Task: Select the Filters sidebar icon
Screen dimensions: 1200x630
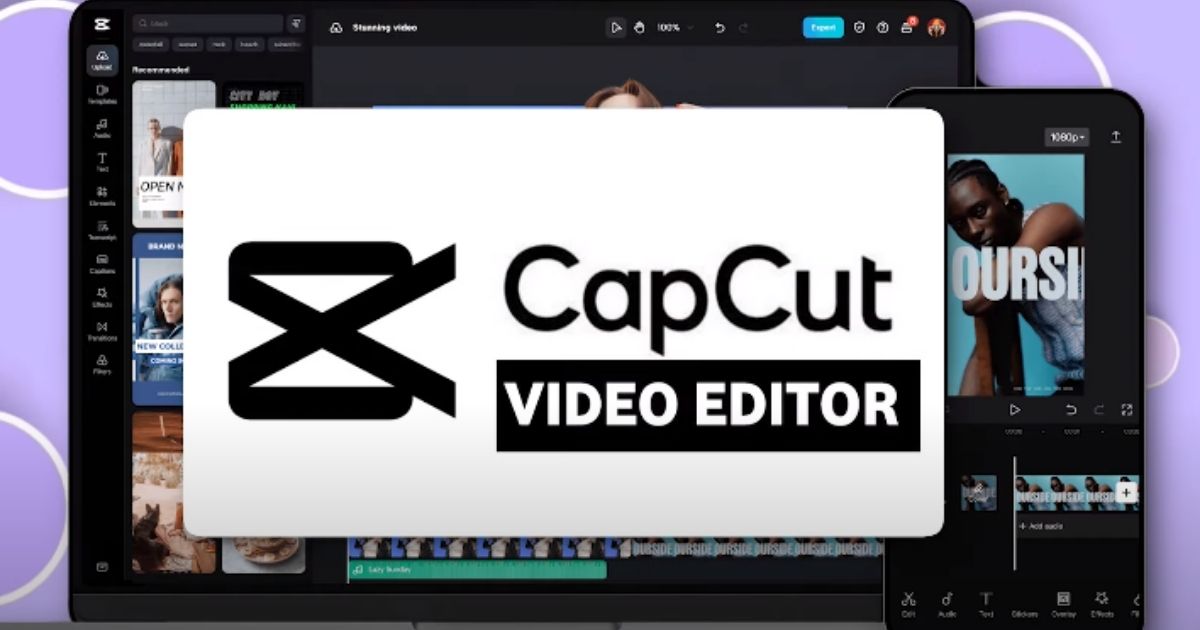Action: [102, 364]
